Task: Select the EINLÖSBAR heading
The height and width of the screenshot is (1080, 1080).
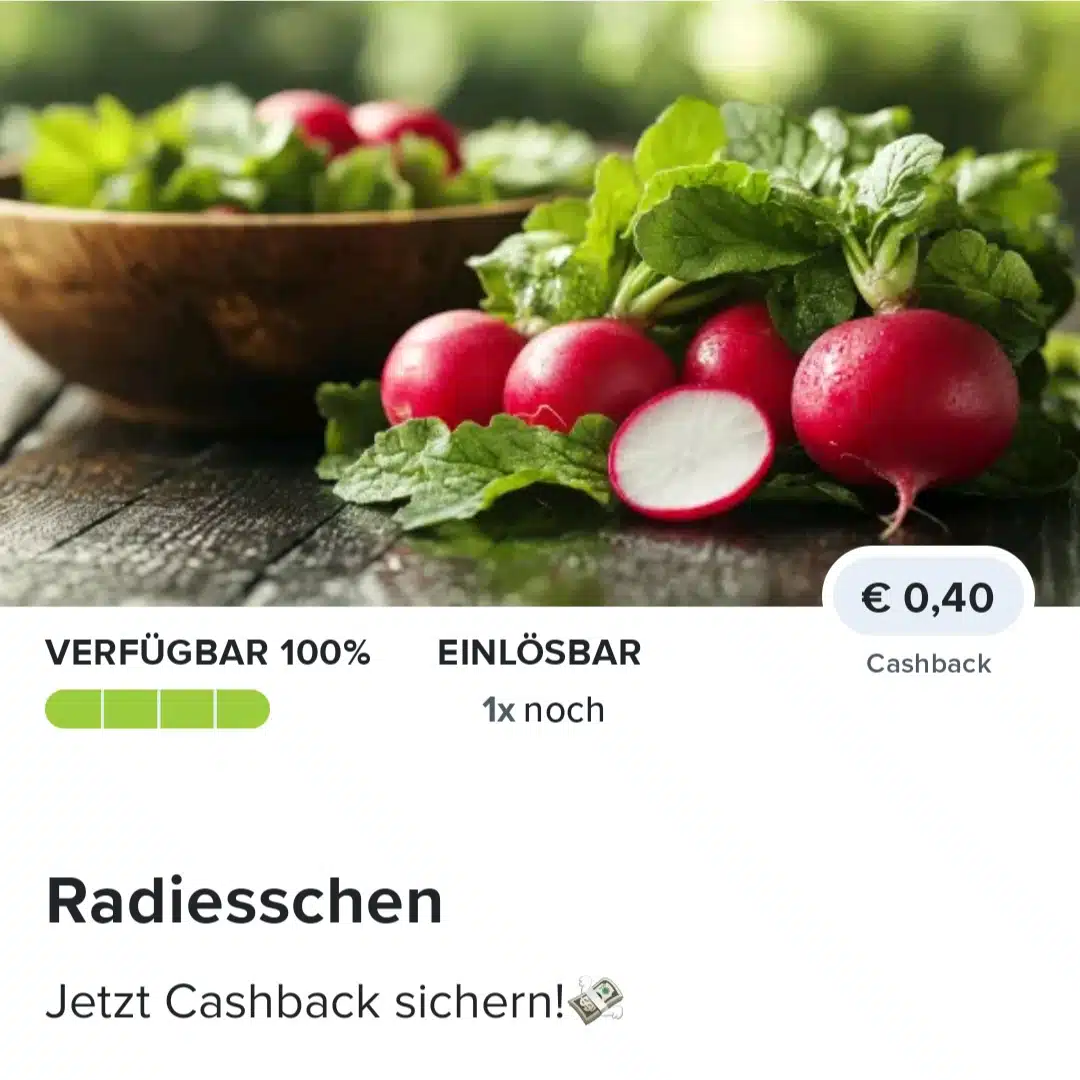Action: 539,652
